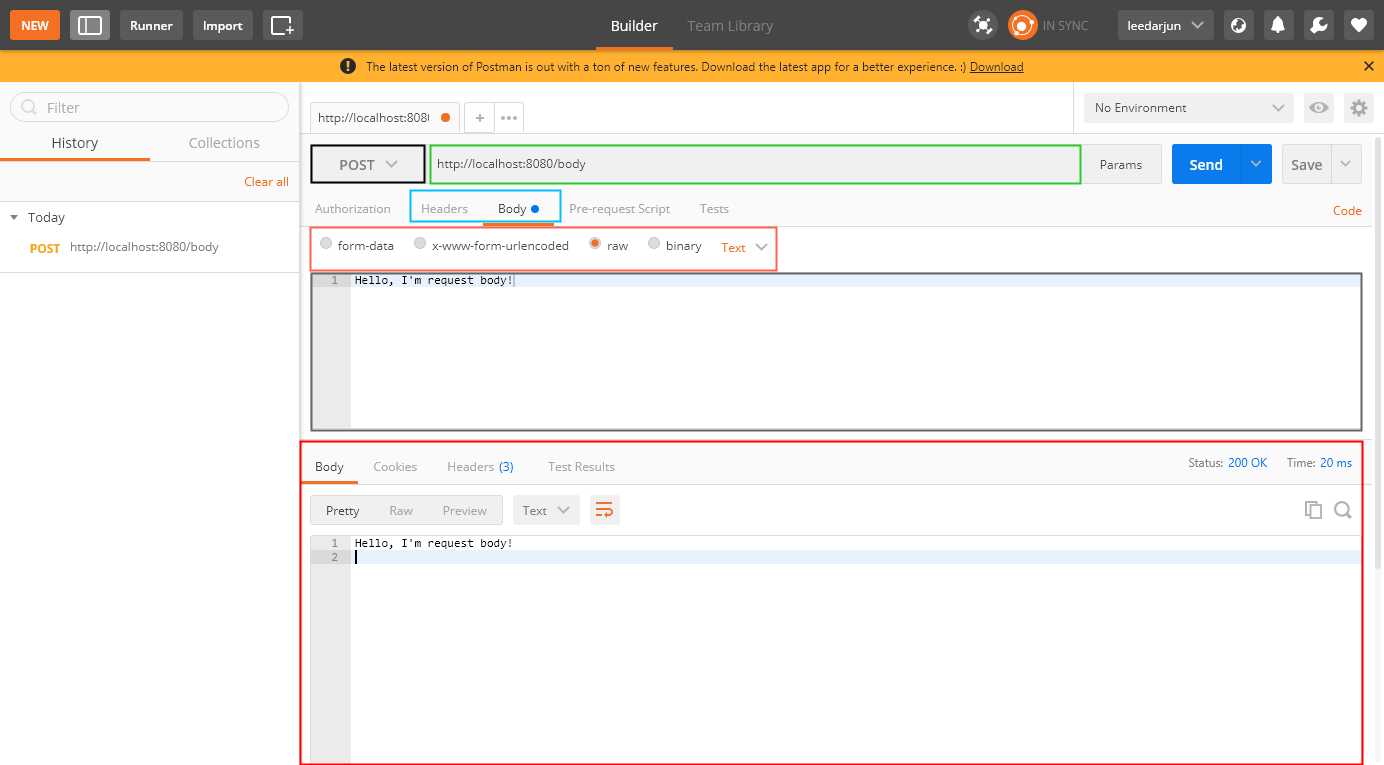Click the globe browse icon in header

pos(1238,25)
